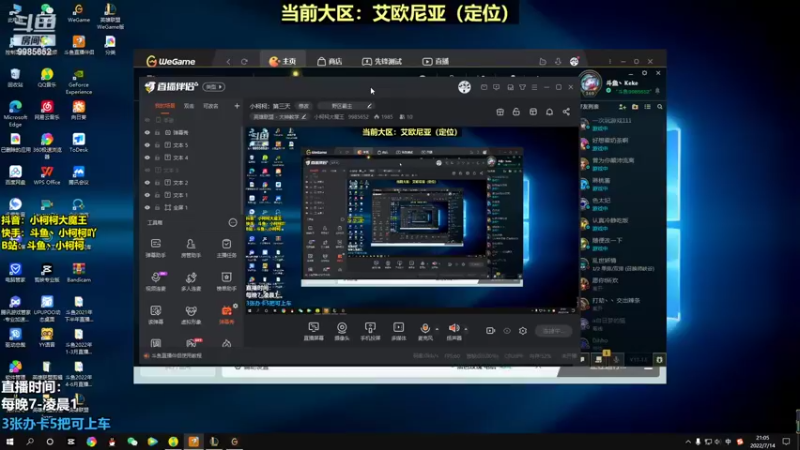Open the 主播任务 tool

click(226, 247)
